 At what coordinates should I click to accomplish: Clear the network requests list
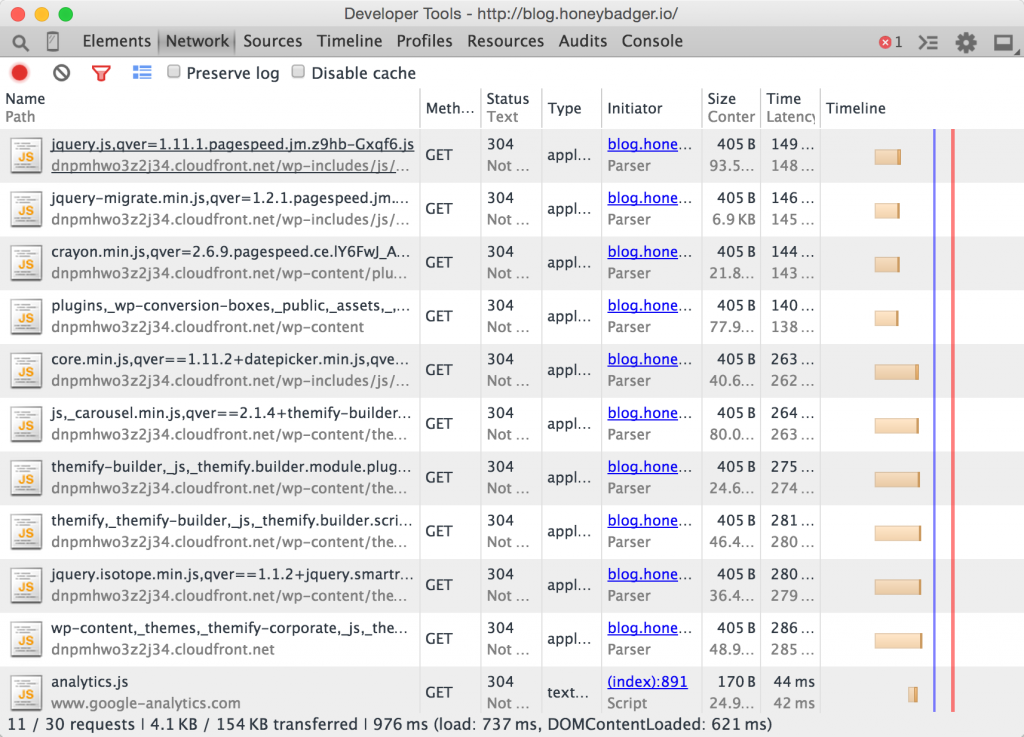pos(60,72)
